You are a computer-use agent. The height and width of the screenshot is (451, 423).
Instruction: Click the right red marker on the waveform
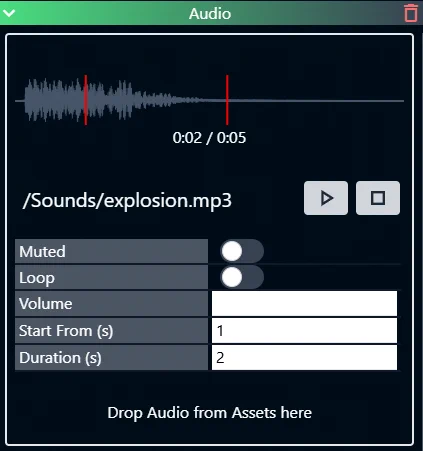pyautogui.click(x=227, y=100)
